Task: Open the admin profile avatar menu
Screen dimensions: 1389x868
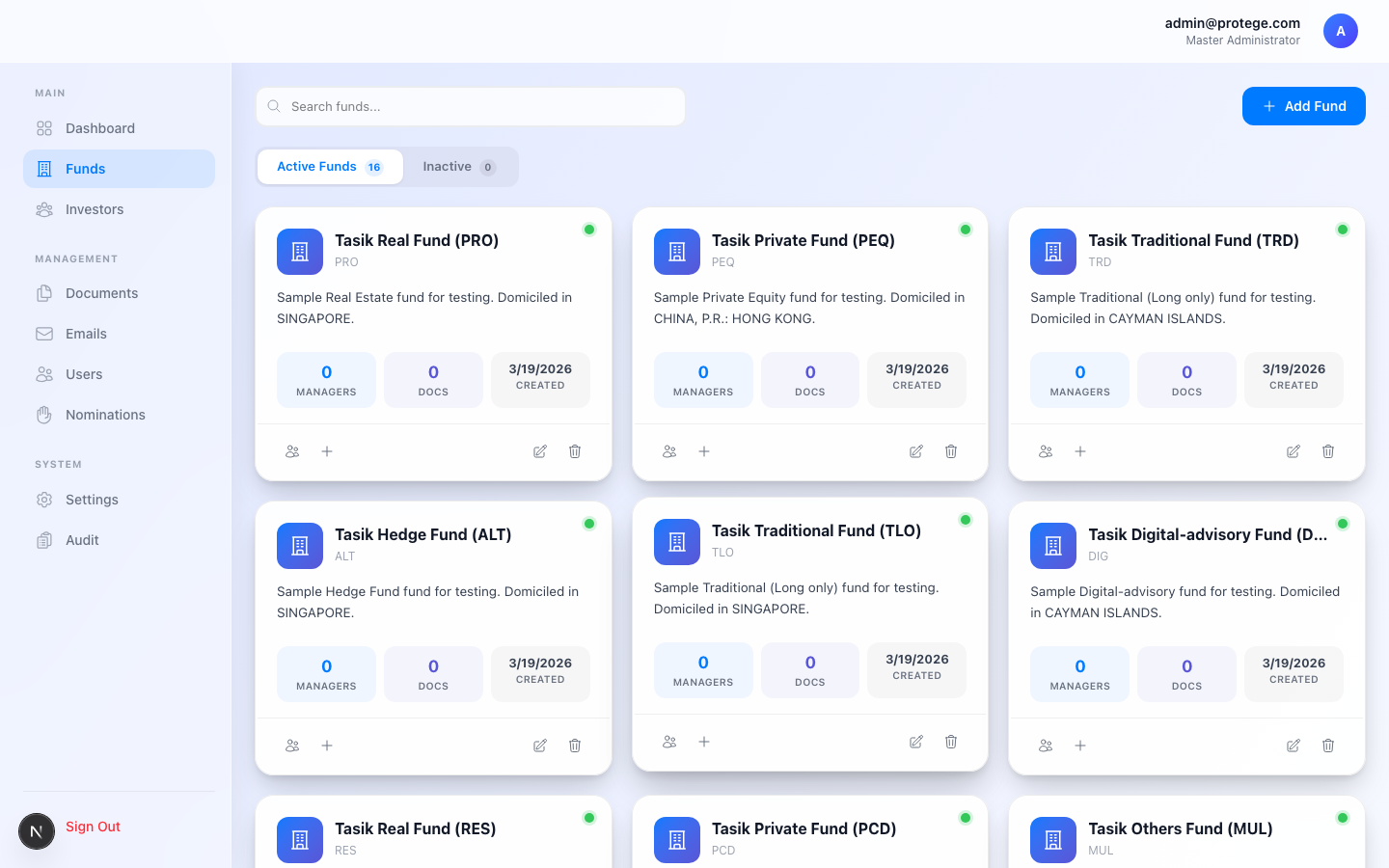Action: 1341,31
